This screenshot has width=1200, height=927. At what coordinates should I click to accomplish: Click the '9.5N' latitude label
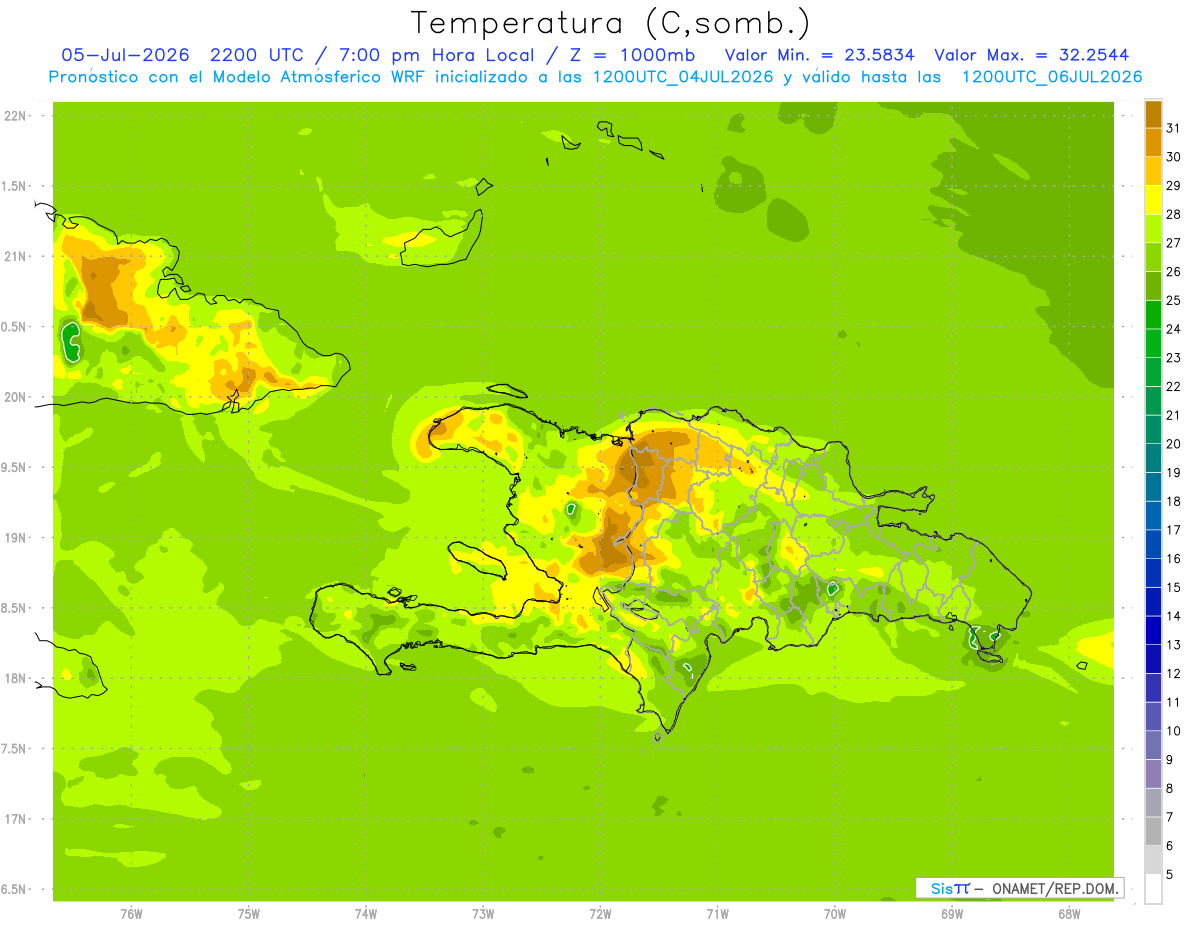14,467
